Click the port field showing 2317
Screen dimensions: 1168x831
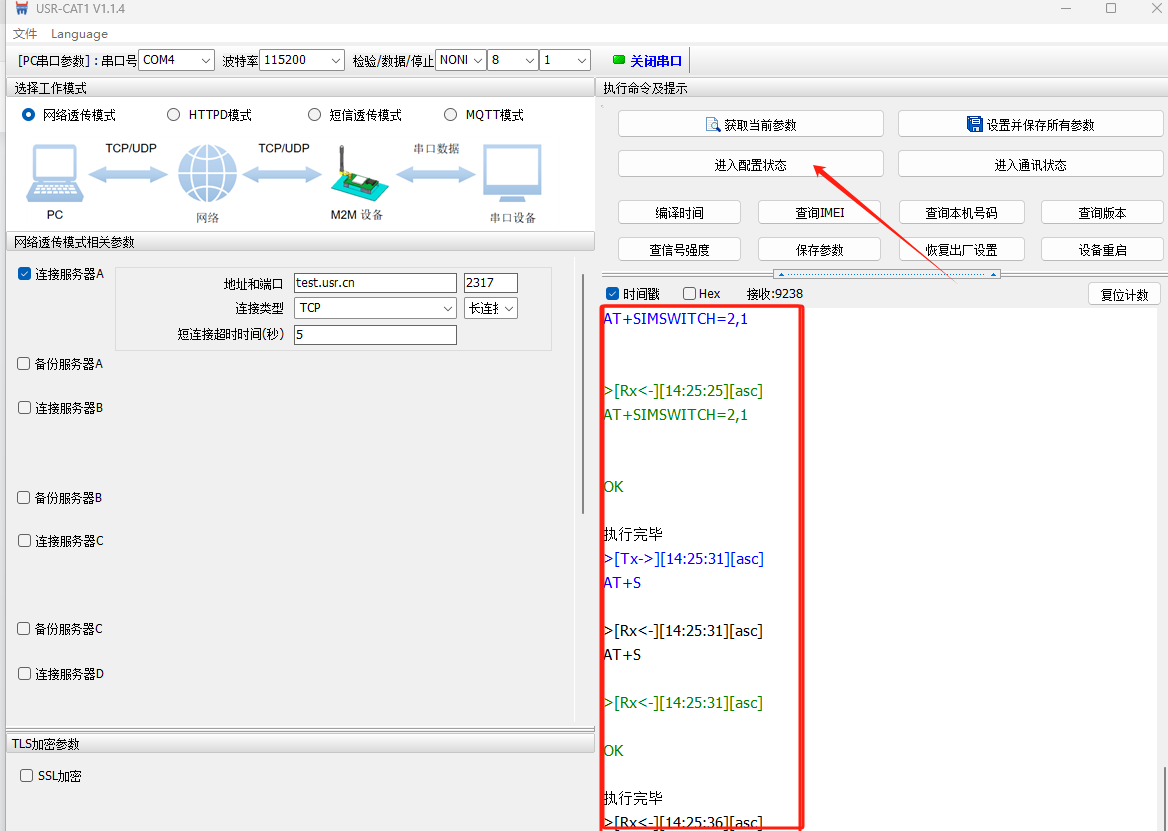[490, 283]
